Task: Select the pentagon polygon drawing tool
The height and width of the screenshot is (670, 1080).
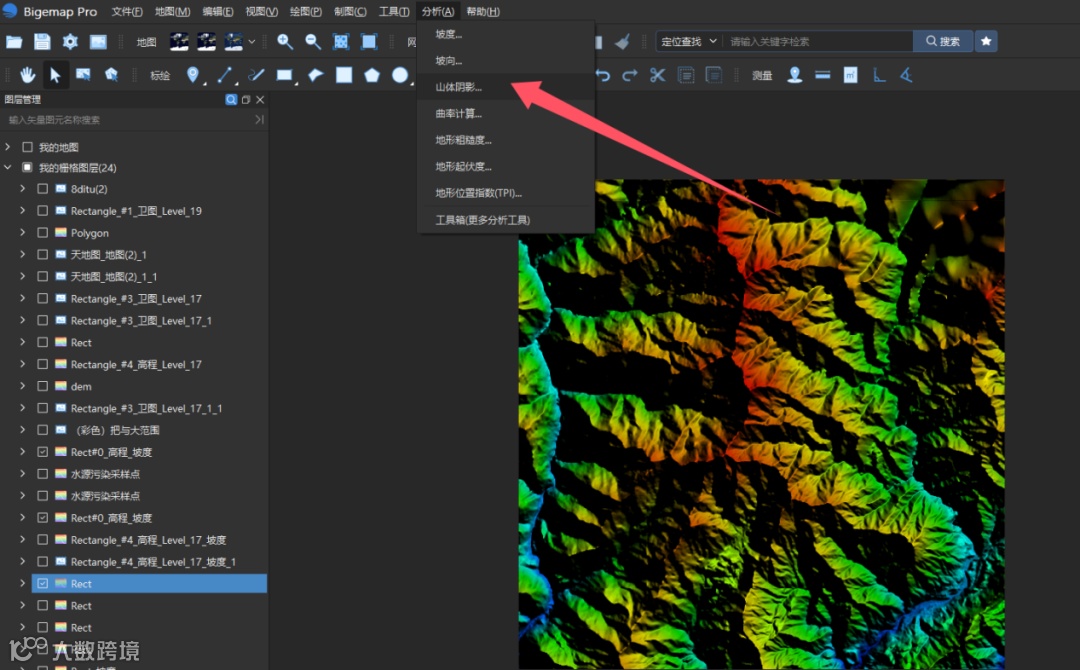Action: click(x=372, y=75)
